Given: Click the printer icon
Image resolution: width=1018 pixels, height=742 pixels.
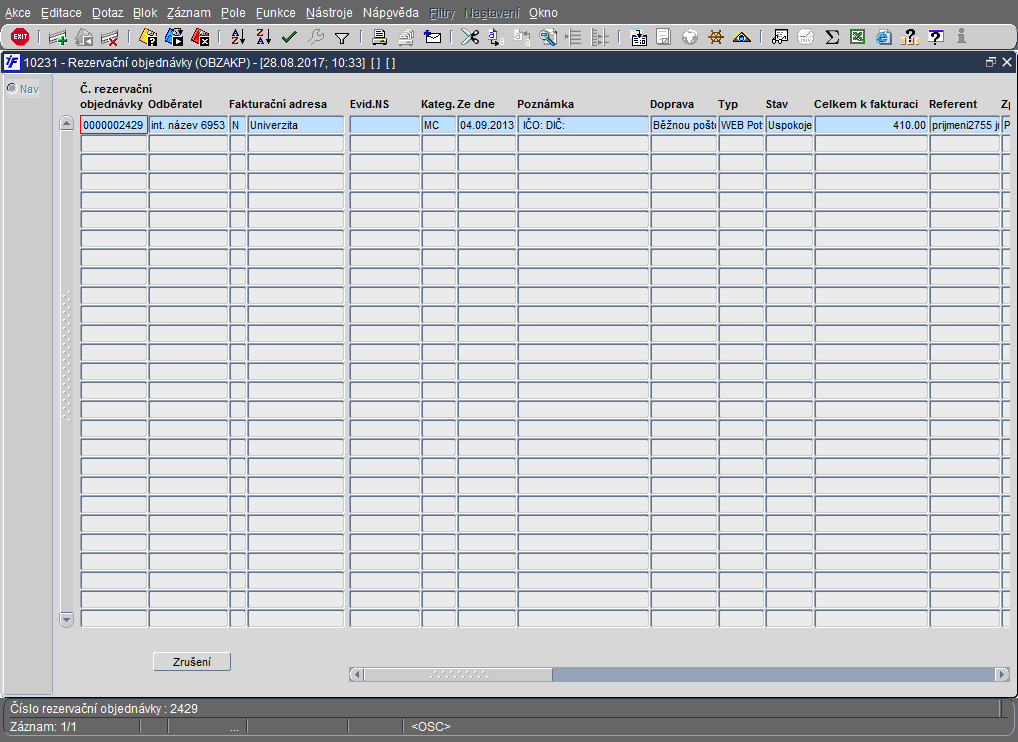Looking at the screenshot, I should pos(379,38).
